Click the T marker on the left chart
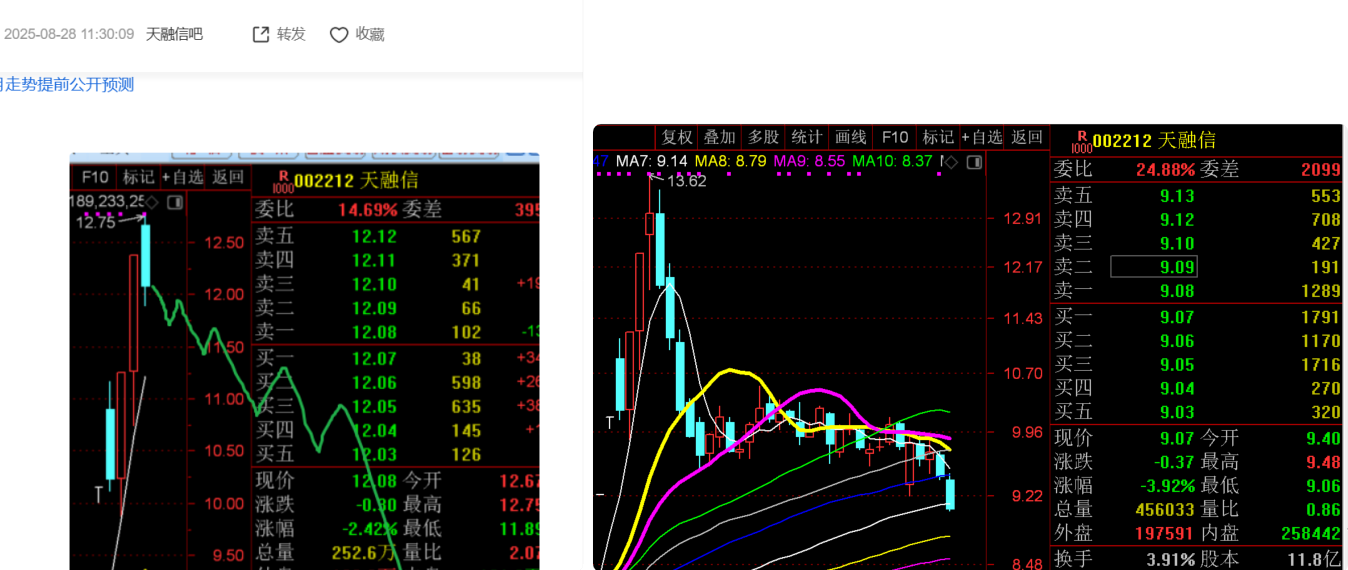Image resolution: width=1348 pixels, height=570 pixels. pos(99,494)
